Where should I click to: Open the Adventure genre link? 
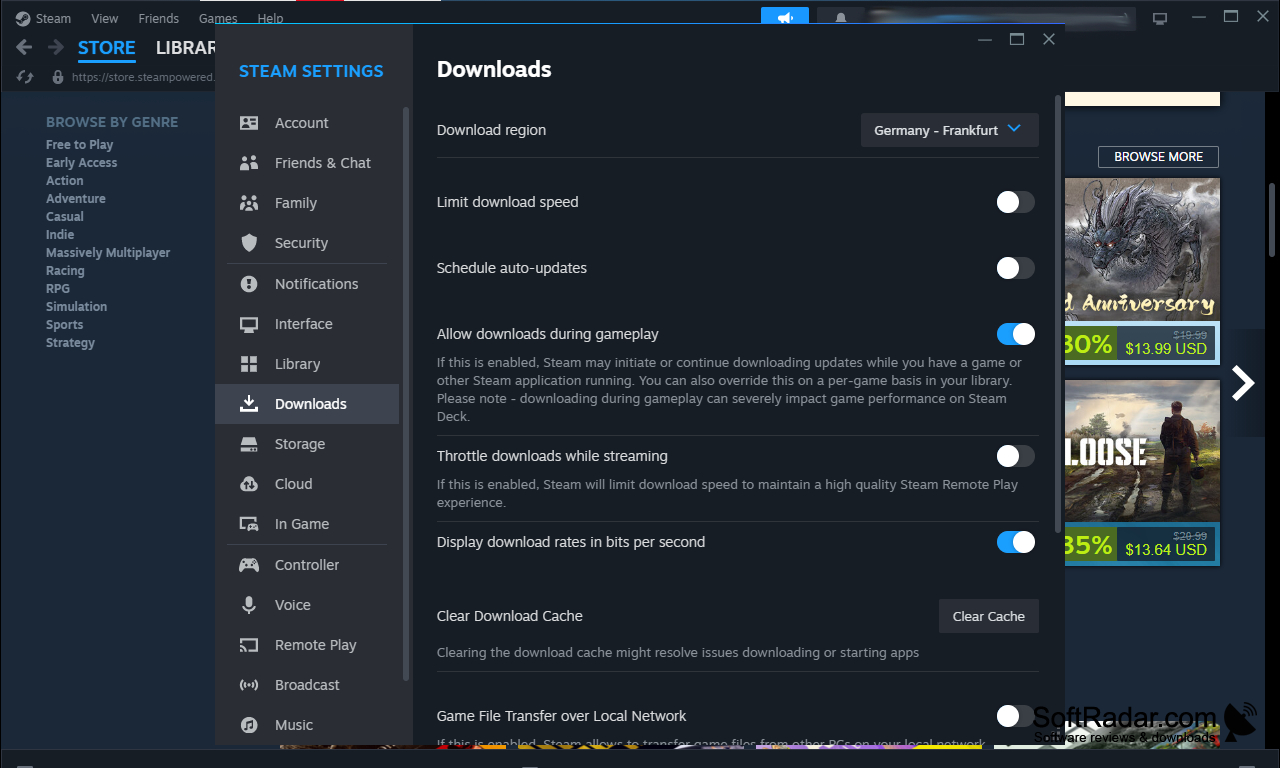tap(76, 199)
